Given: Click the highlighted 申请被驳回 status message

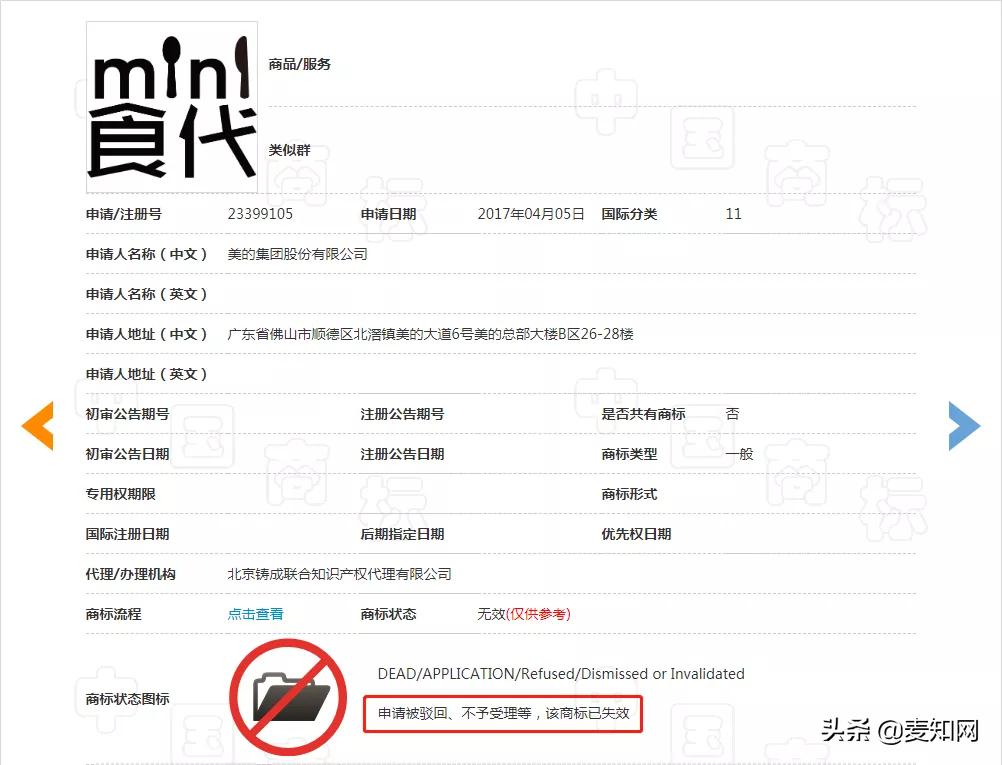Looking at the screenshot, I should (503, 714).
